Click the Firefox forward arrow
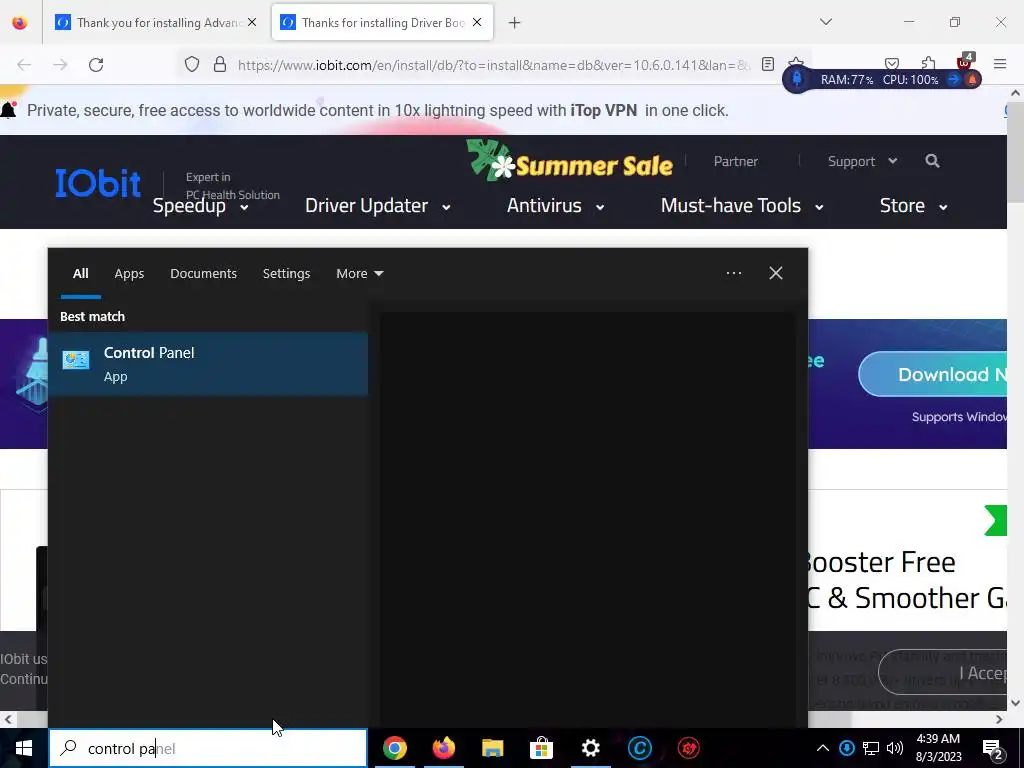The height and width of the screenshot is (768, 1024). click(60, 65)
